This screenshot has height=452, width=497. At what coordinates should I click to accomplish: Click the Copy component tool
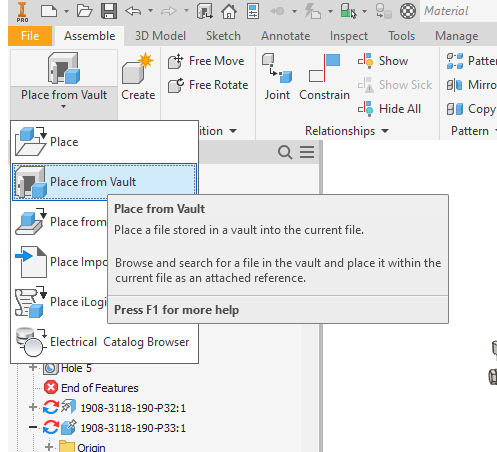(x=471, y=109)
